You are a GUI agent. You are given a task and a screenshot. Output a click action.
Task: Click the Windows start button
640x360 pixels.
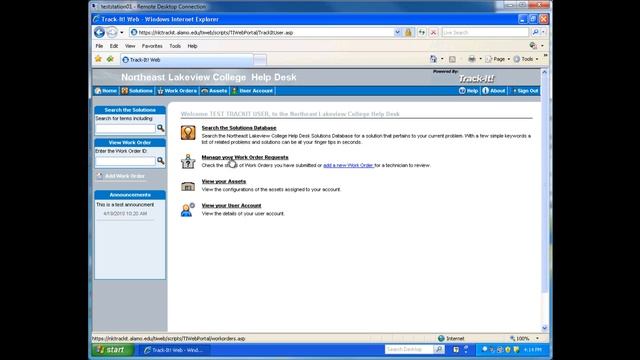click(x=112, y=350)
